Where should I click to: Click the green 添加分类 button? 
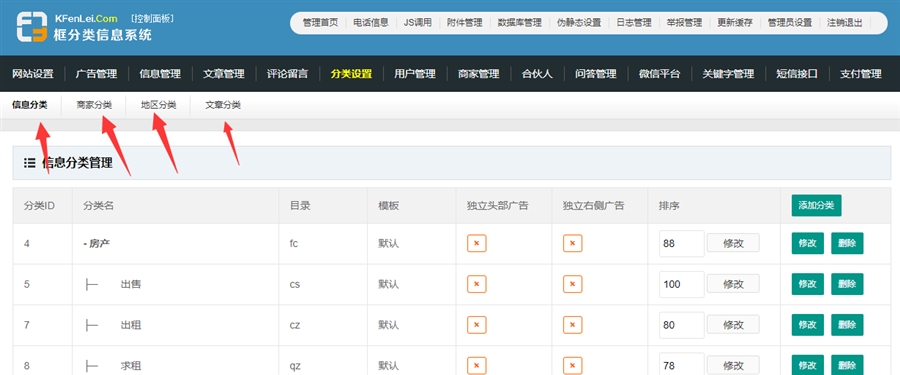pyautogui.click(x=816, y=206)
